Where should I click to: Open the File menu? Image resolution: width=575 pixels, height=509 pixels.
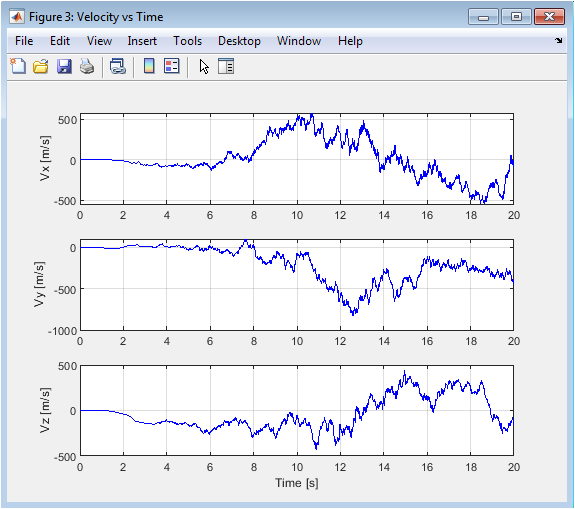tap(24, 41)
